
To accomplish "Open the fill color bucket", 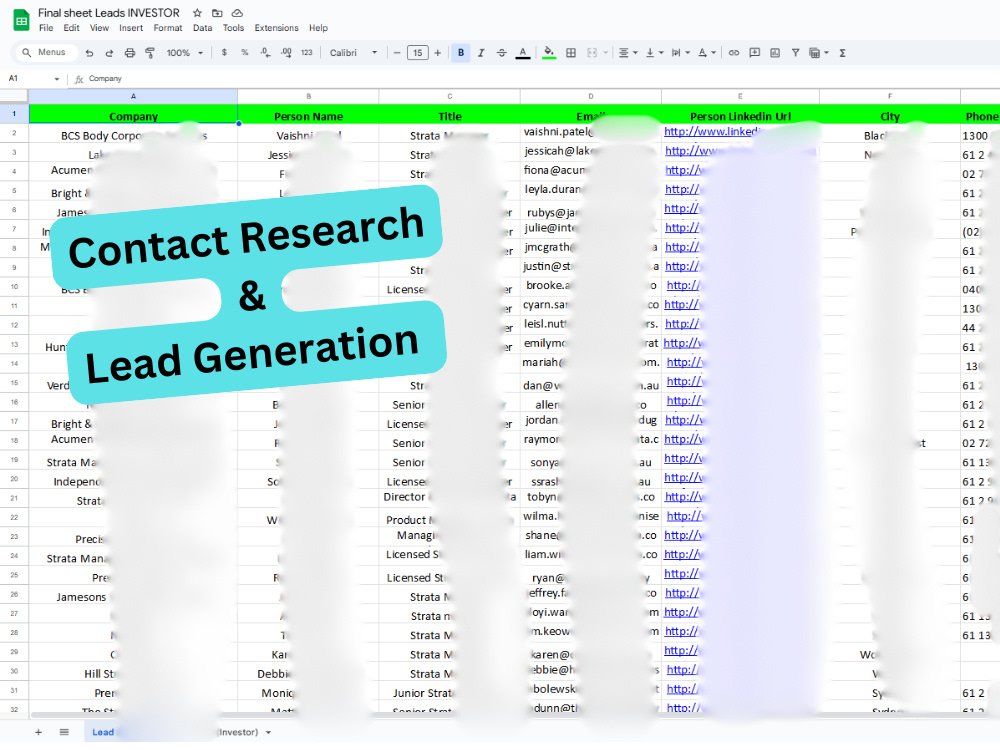I will (x=549, y=53).
